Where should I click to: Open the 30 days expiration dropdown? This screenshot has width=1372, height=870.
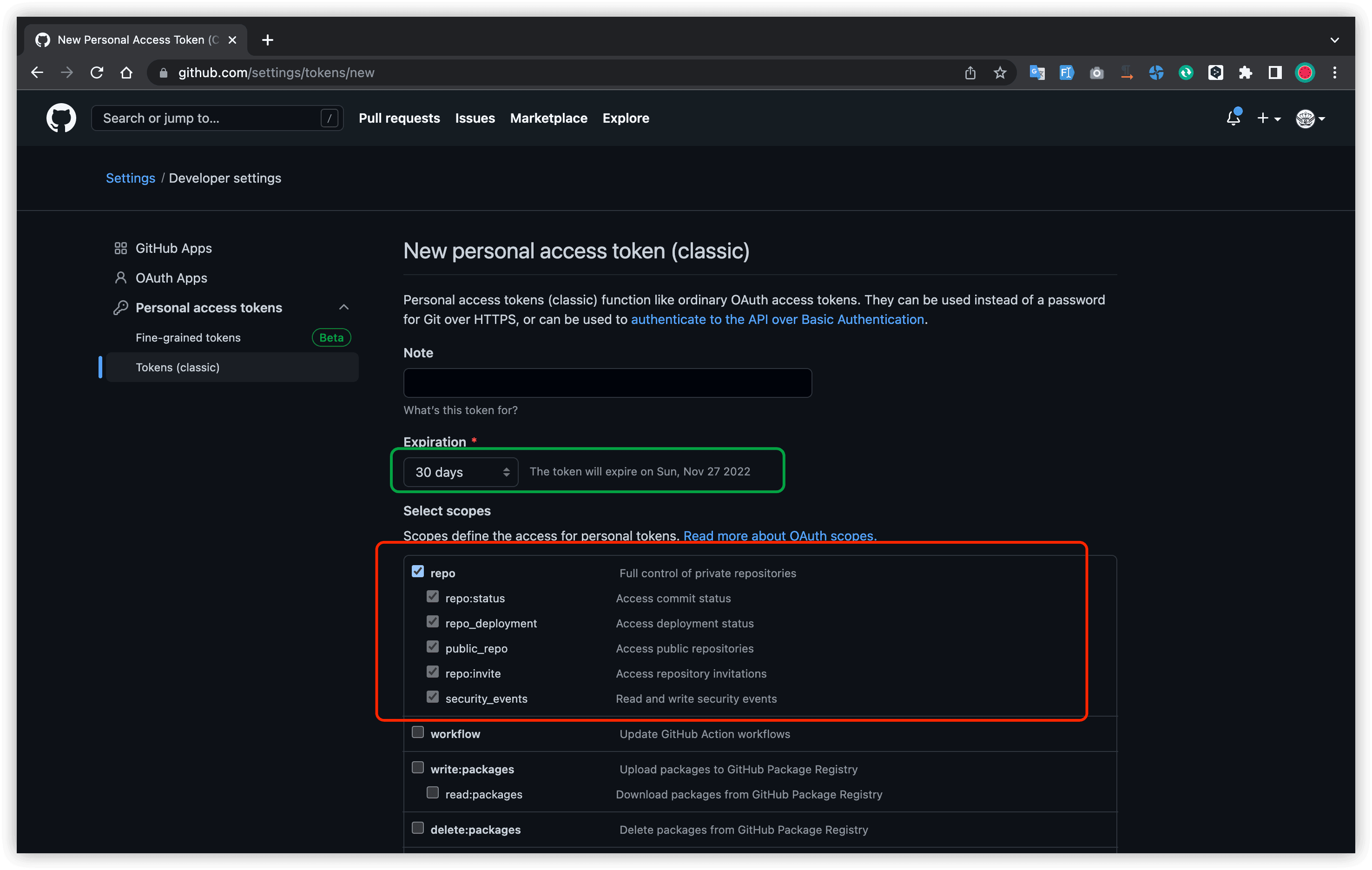[x=461, y=472]
